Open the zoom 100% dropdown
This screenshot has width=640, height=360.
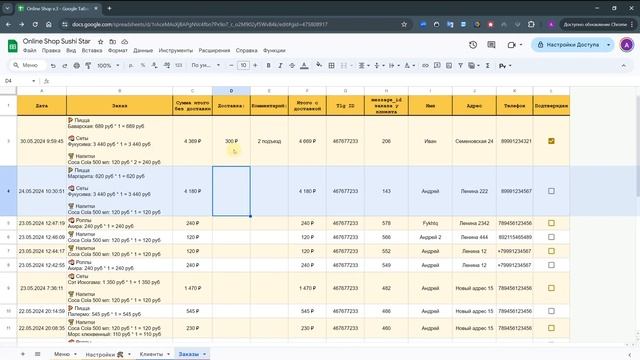click(x=108, y=65)
